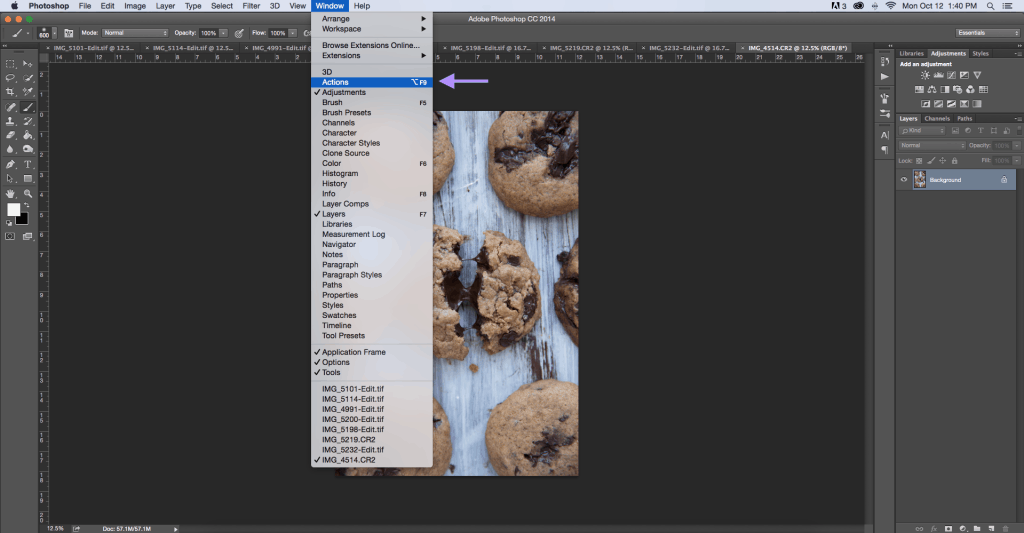Pick the Horizontal Type tool

27,164
